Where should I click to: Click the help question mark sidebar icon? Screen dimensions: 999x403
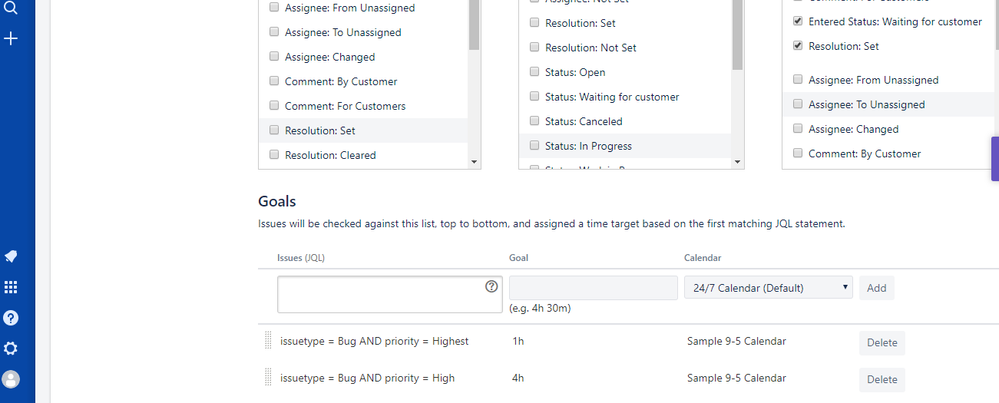11,318
